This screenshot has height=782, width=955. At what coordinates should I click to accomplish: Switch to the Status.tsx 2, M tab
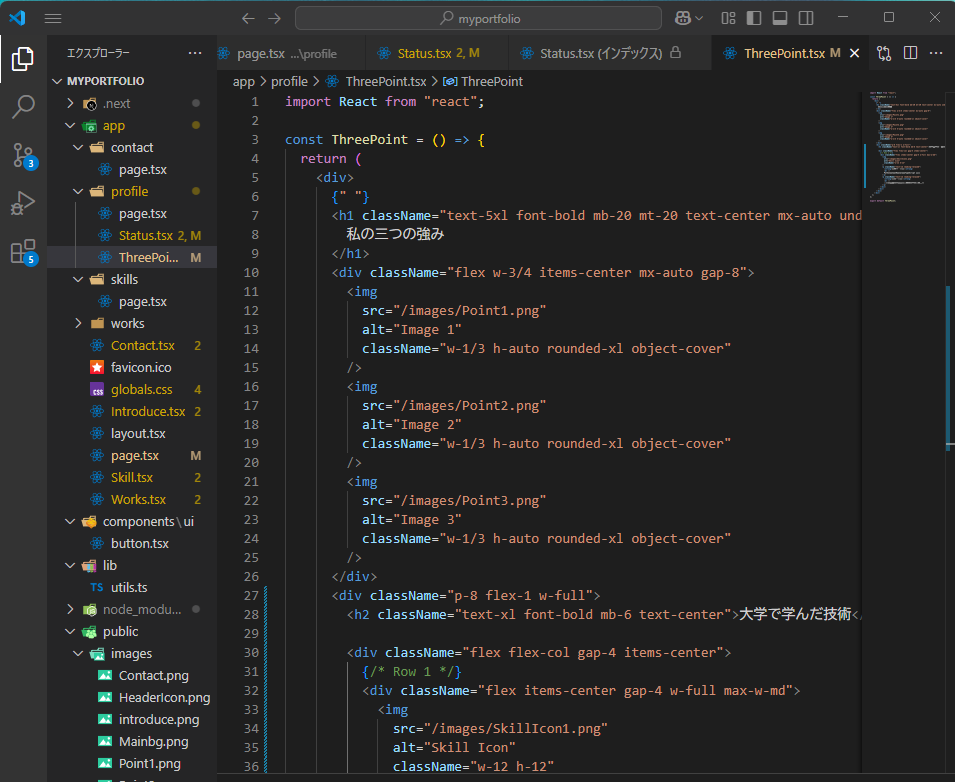pyautogui.click(x=438, y=53)
